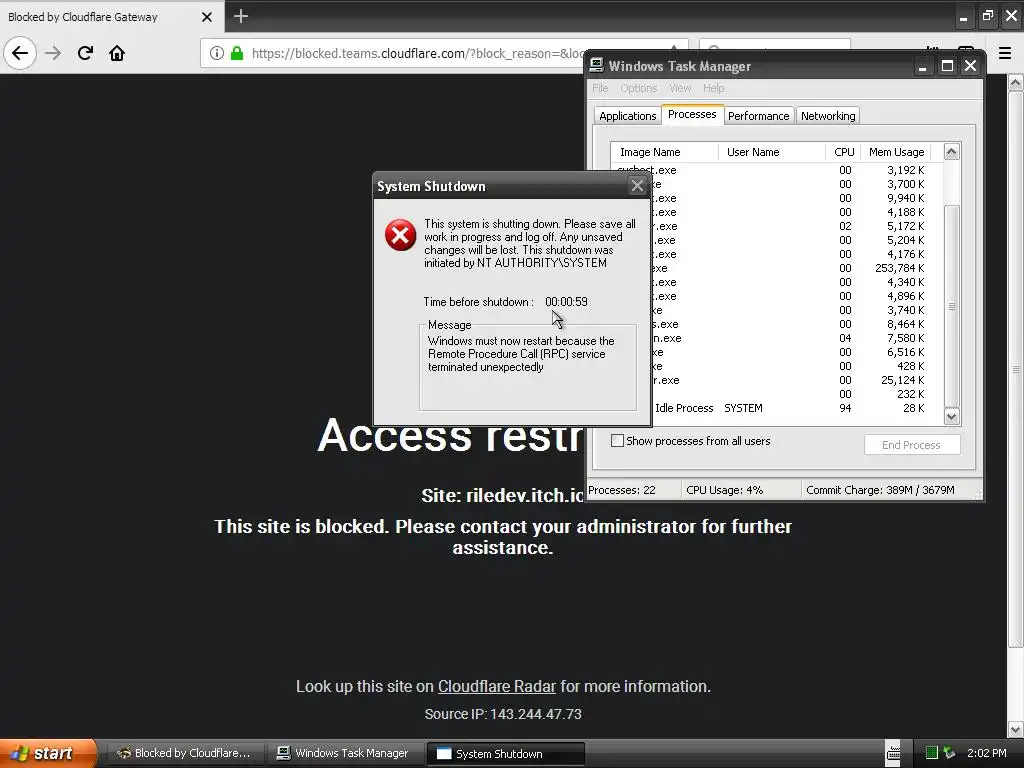Click CPU Usage: 4% status entry
1024x768 pixels.
(724, 490)
